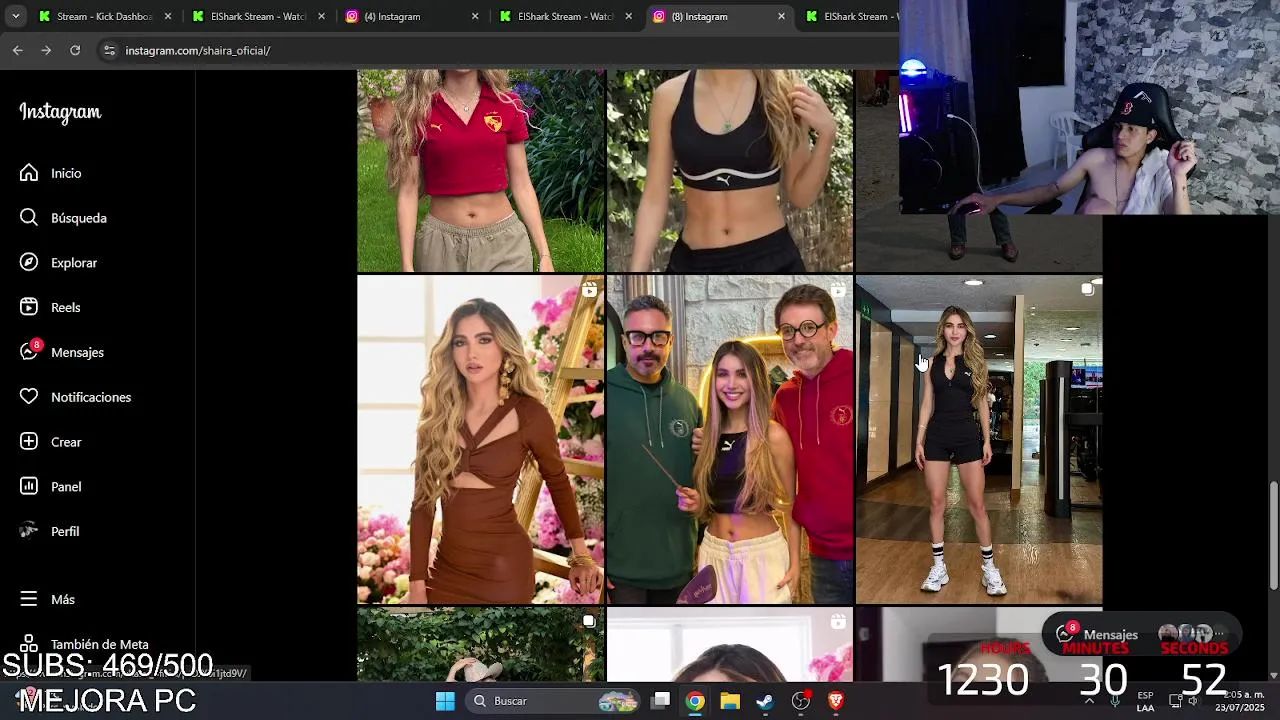The image size is (1280, 720).
Task: Open post with brown cutout dress
Action: [x=481, y=440]
